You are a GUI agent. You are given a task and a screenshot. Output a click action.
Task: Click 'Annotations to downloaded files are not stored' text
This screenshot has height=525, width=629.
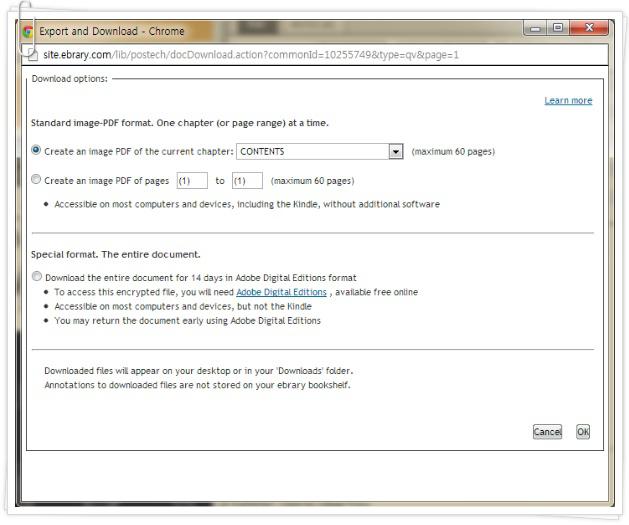pyautogui.click(x=197, y=385)
